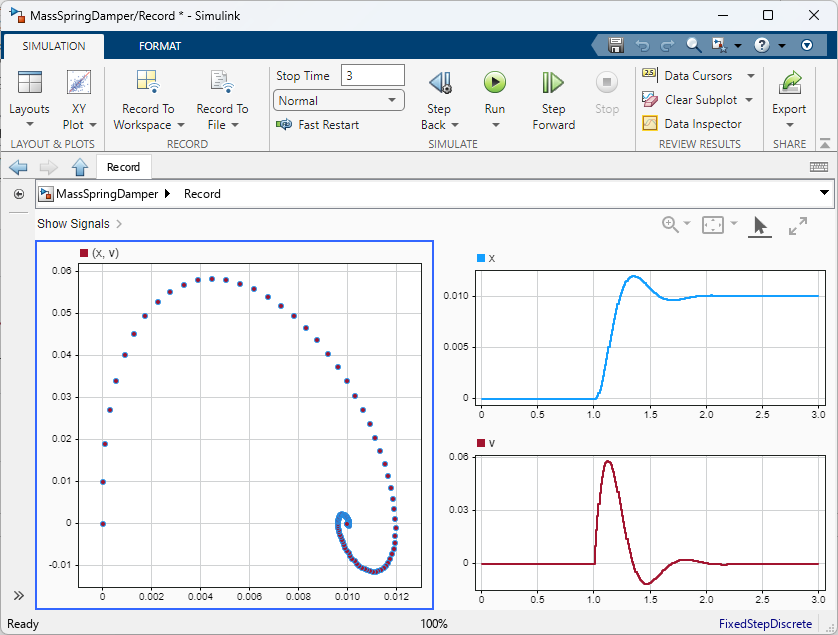Select the Record document tab
Image resolution: width=838 pixels, height=635 pixels.
(124, 167)
